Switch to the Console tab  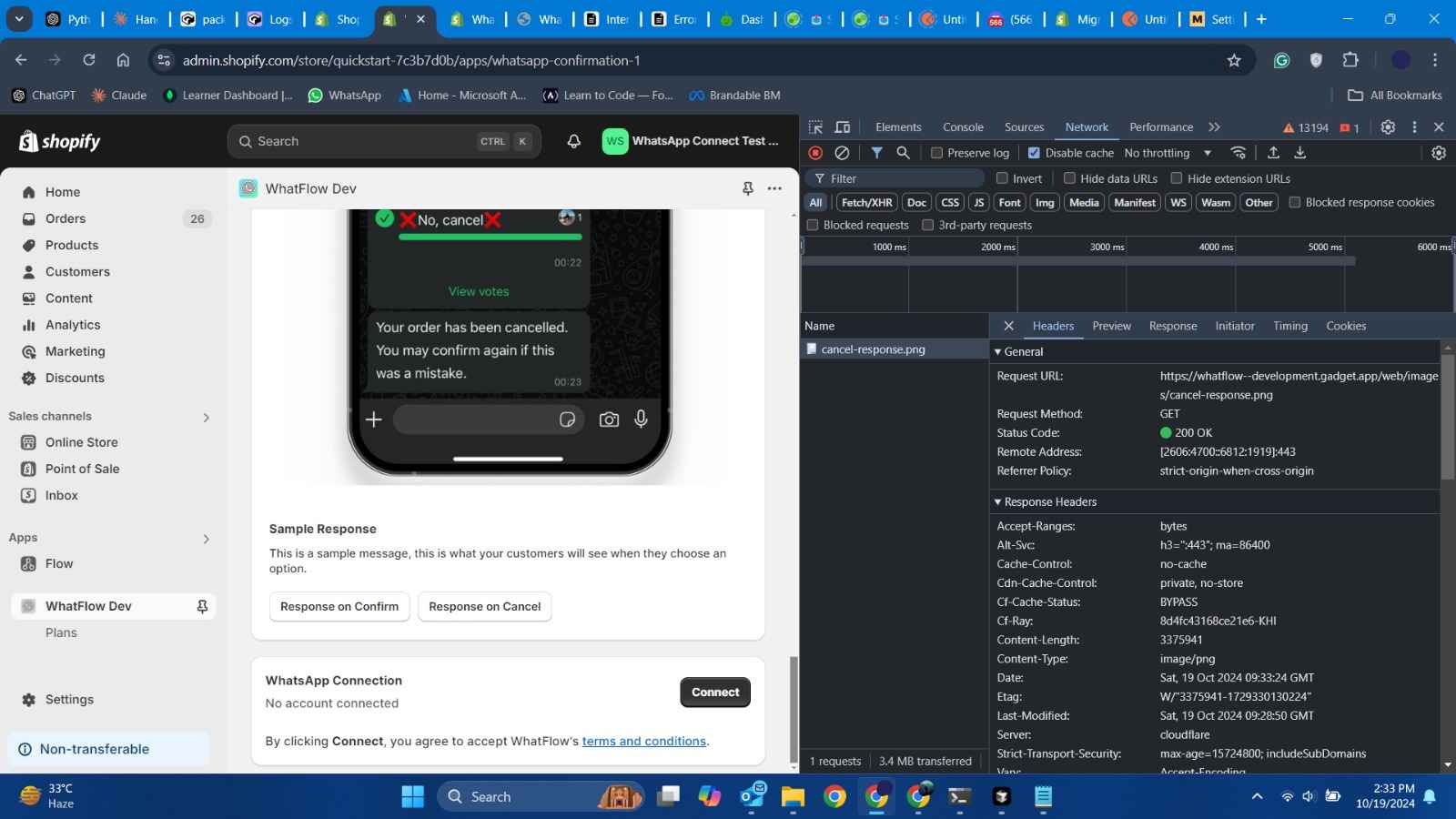click(x=963, y=127)
